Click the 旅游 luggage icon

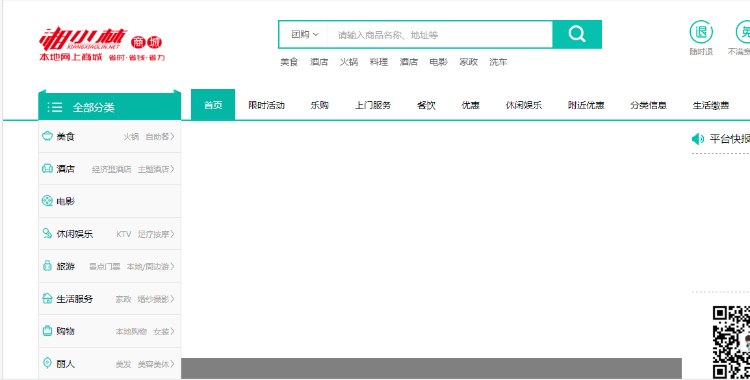[x=47, y=266]
